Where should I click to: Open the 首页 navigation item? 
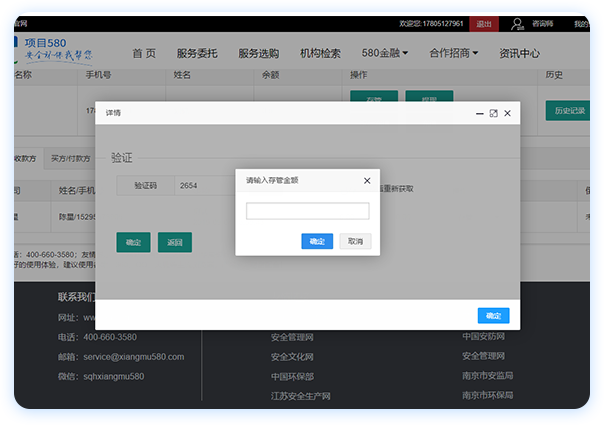(144, 53)
